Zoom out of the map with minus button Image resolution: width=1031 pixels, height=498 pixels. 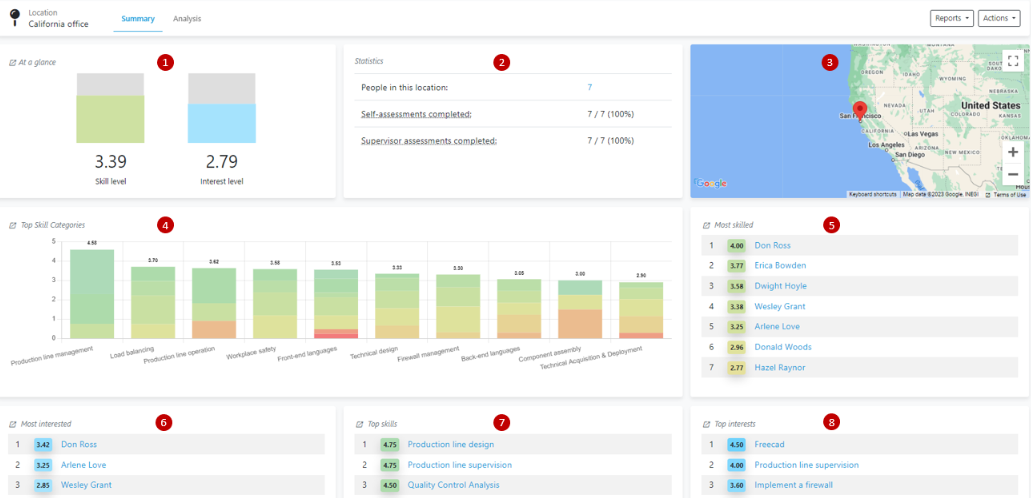(1012, 174)
